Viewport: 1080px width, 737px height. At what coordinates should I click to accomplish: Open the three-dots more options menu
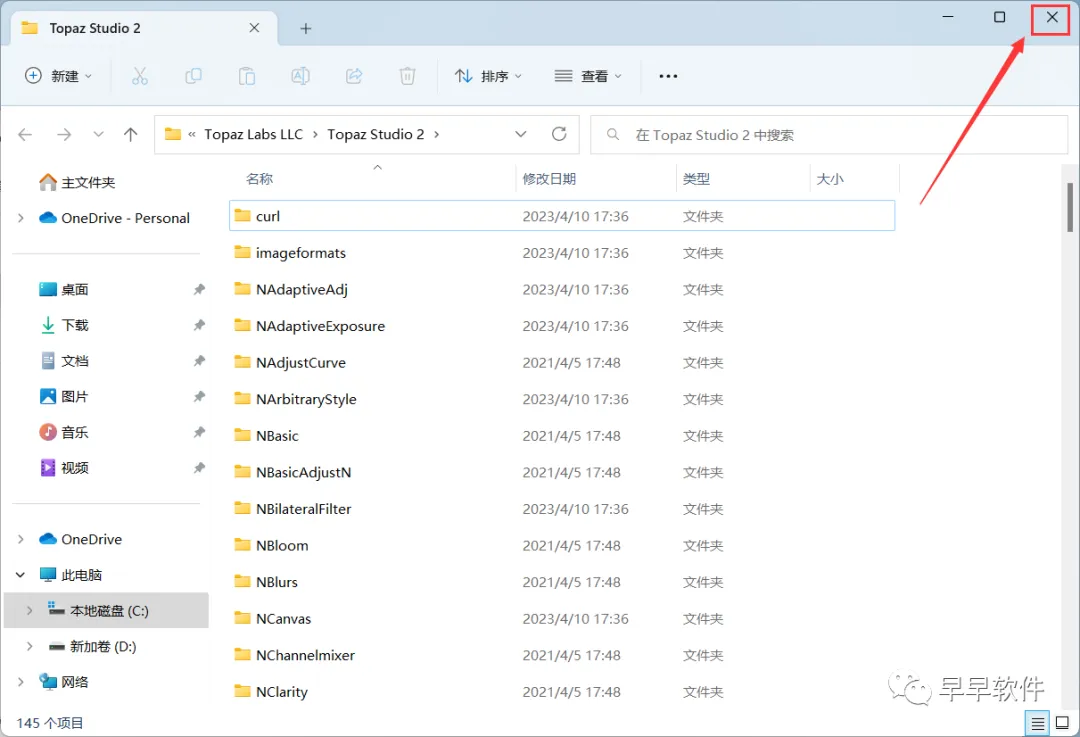coord(668,76)
